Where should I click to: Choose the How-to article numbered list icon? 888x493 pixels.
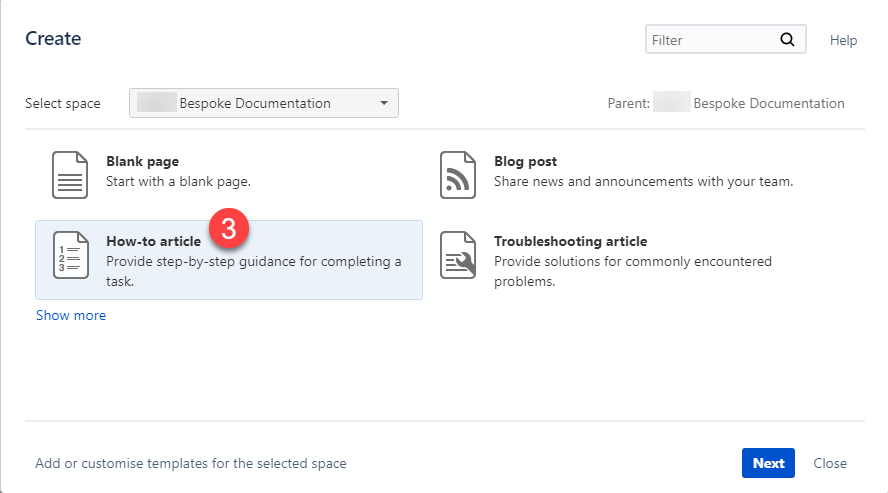coord(70,255)
